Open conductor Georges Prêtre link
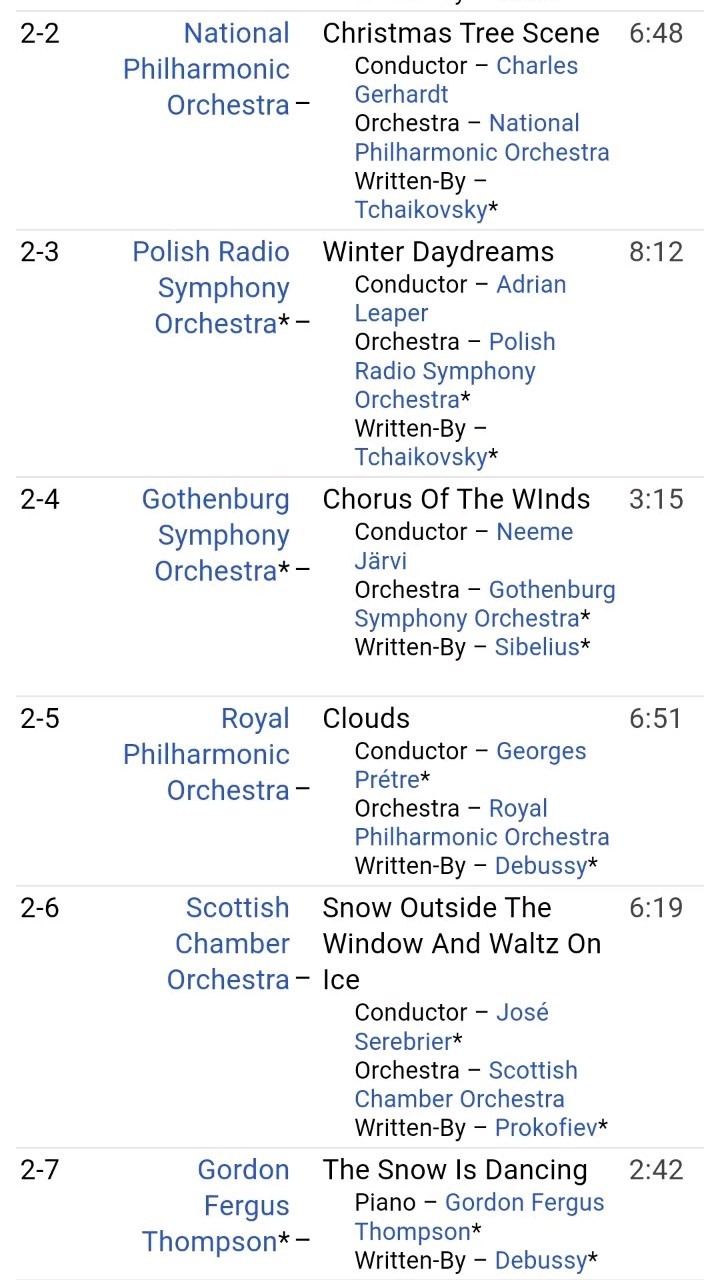The image size is (715, 1280). coord(470,765)
